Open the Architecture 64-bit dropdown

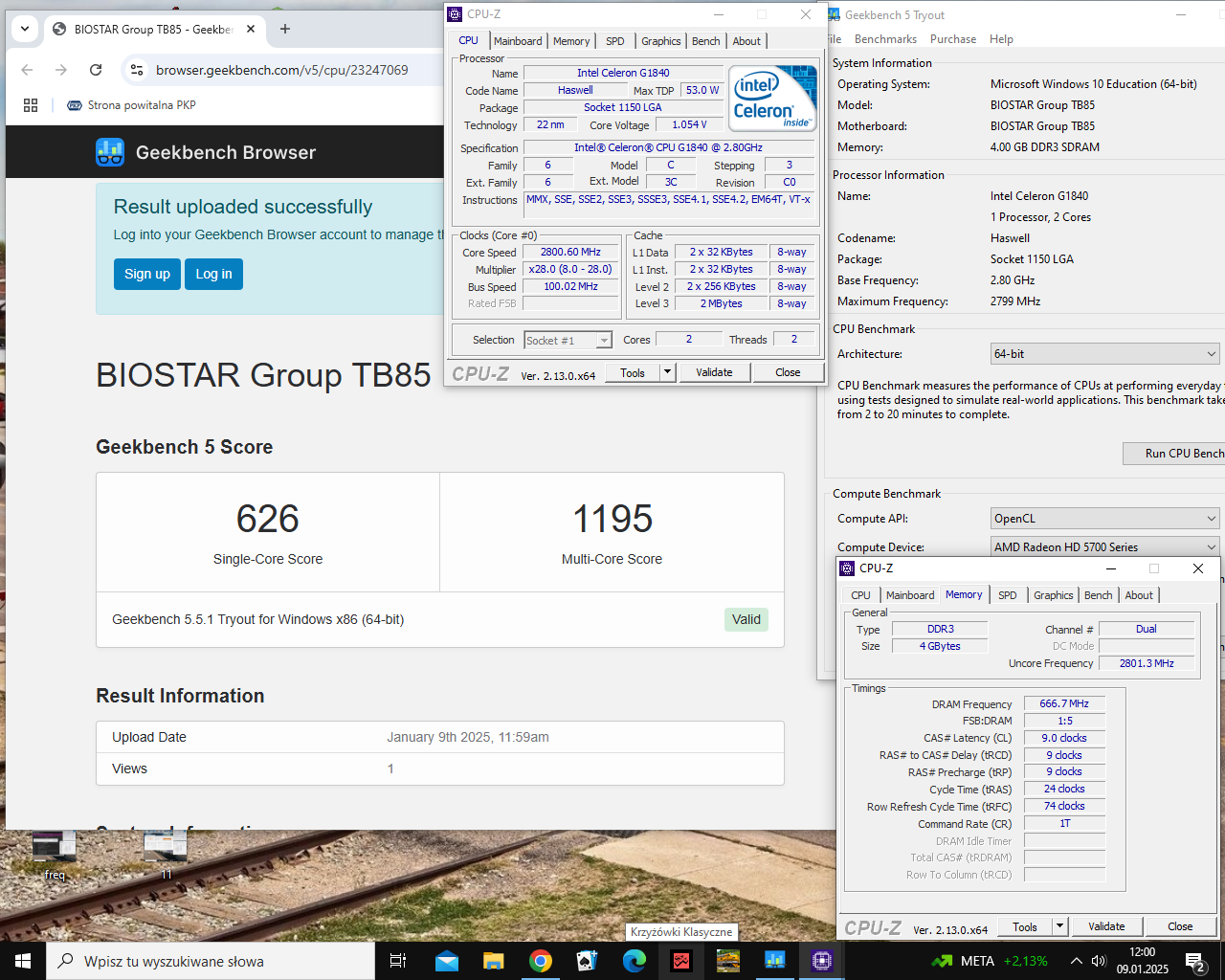click(1105, 354)
